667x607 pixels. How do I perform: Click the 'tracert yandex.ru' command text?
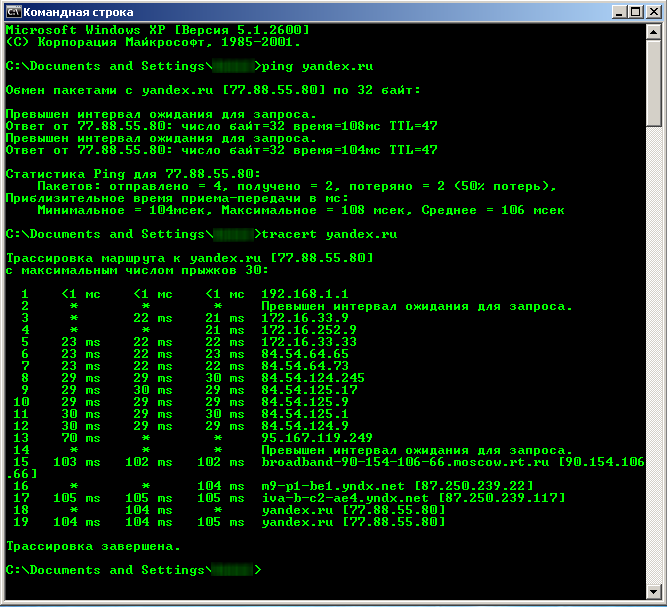coord(328,234)
